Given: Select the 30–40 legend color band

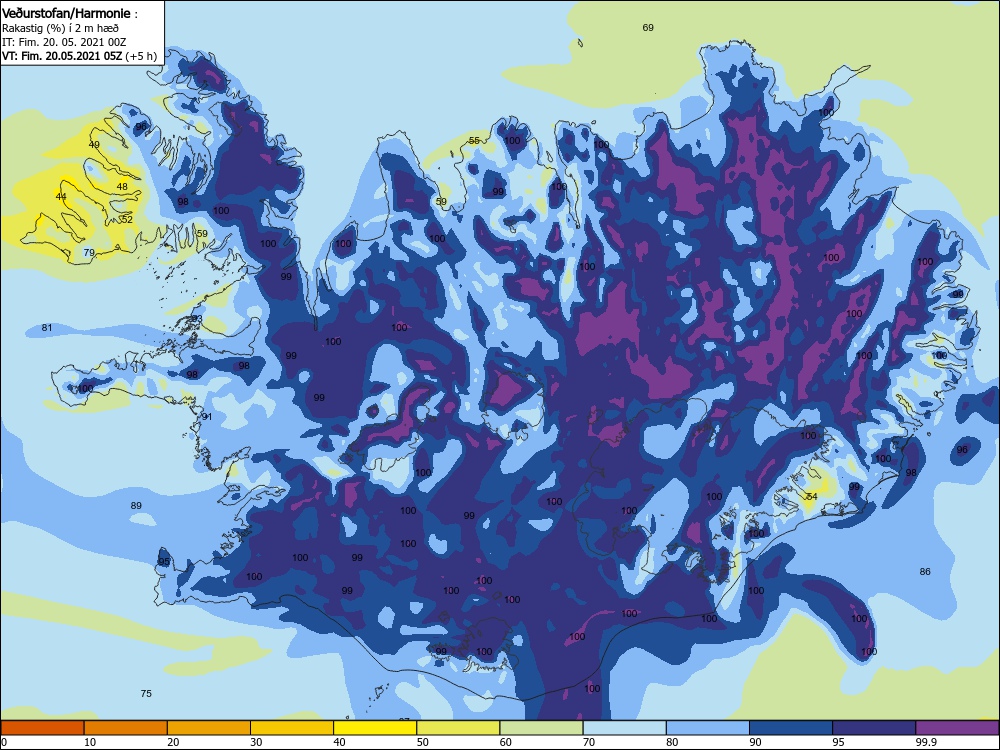Looking at the screenshot, I should (292, 728).
